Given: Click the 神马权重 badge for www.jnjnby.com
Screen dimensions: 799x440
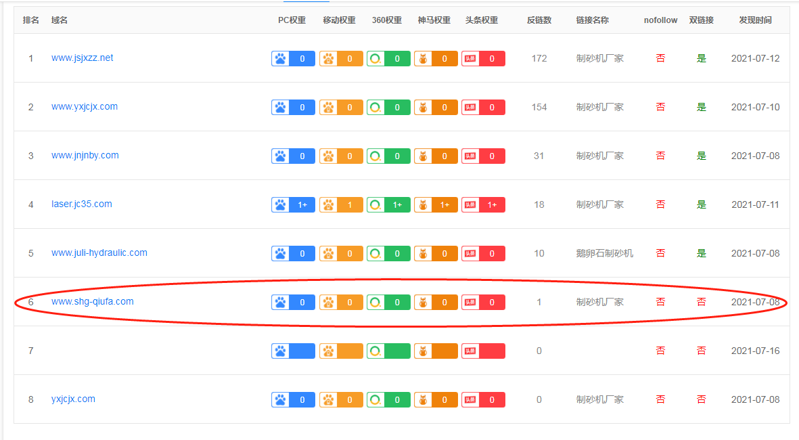Looking at the screenshot, I should [436, 156].
